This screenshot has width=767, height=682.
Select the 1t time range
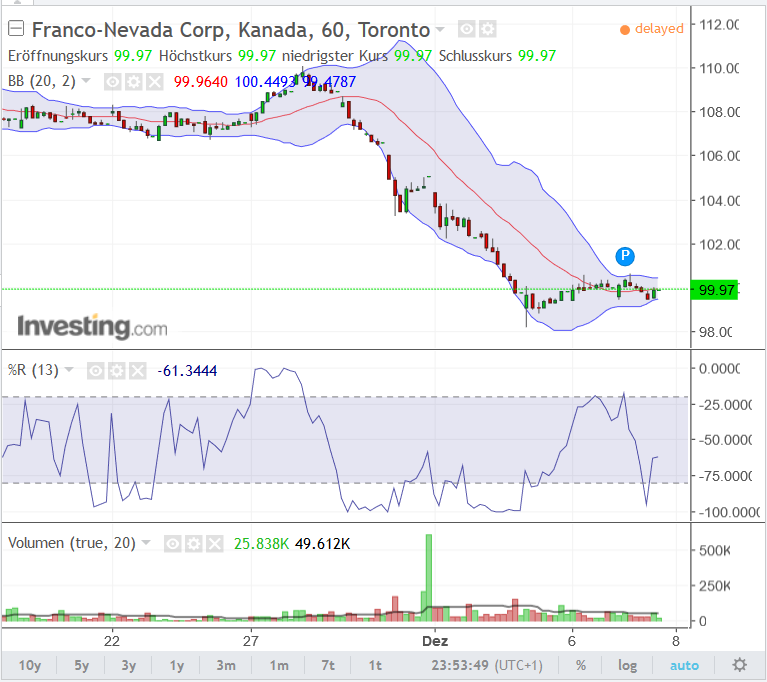click(375, 665)
